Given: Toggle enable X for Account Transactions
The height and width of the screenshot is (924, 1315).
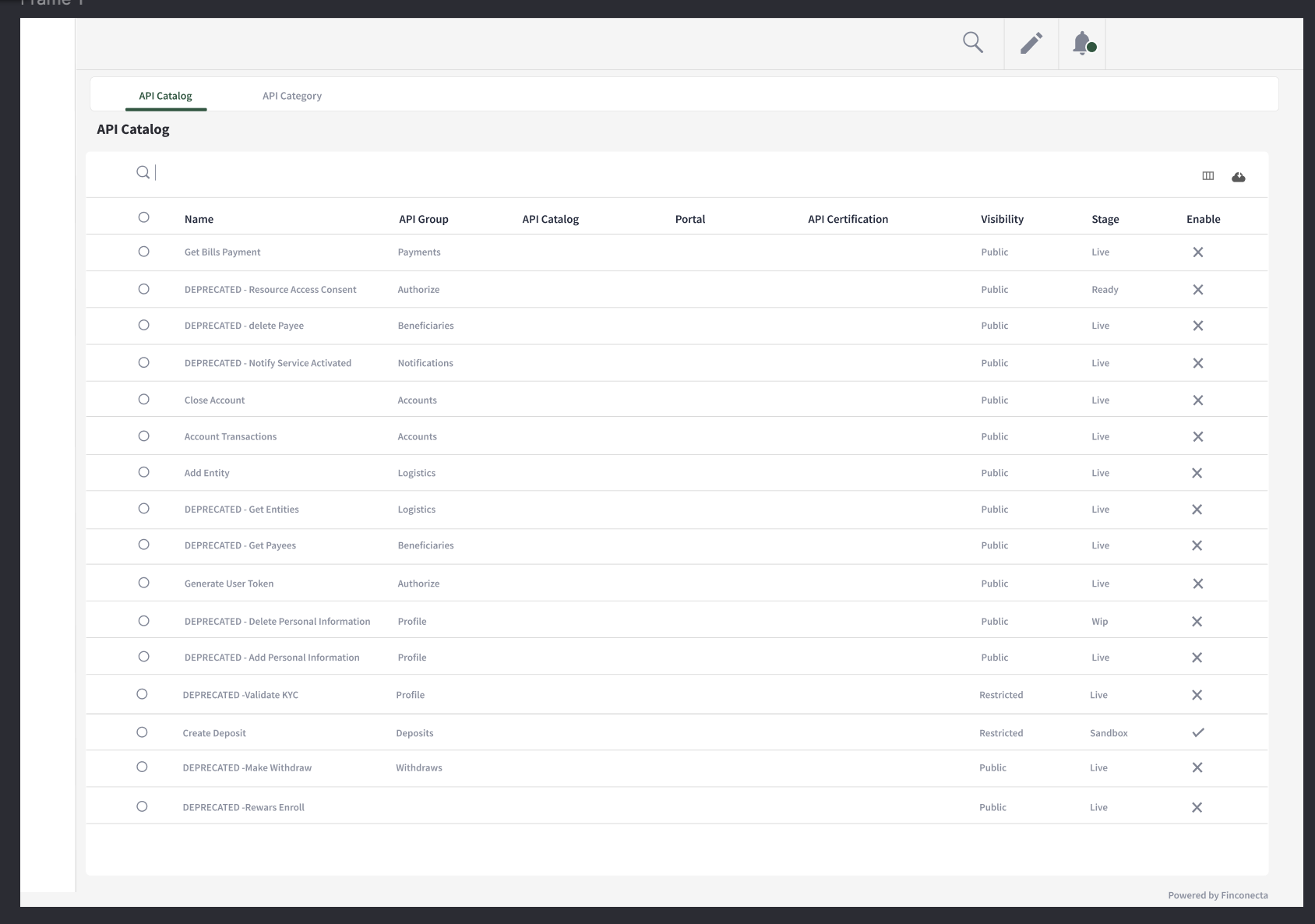Looking at the screenshot, I should pos(1198,437).
